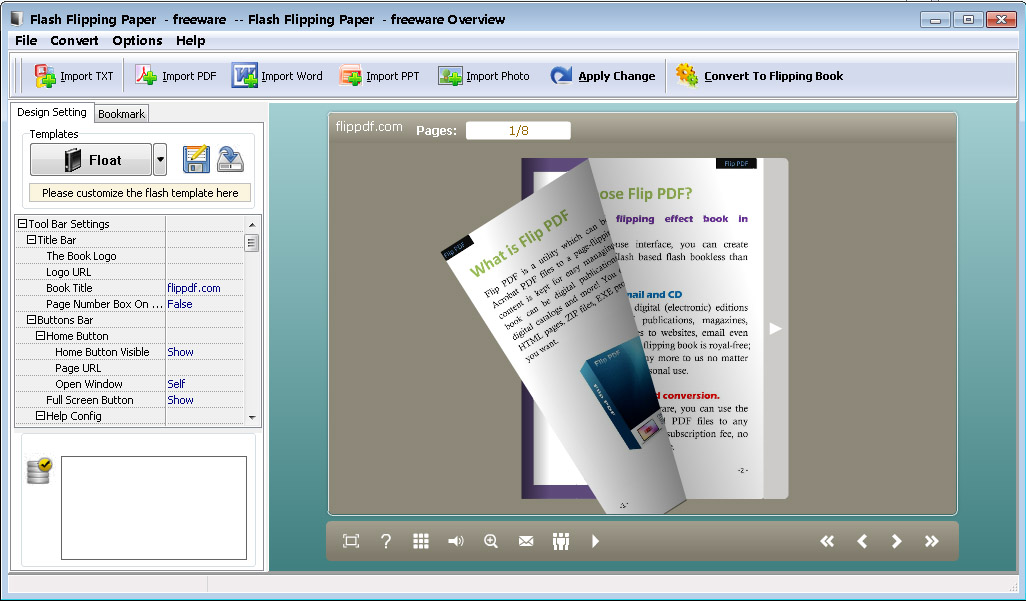Jump to the last page
1026x601 pixels.
pos(932,541)
